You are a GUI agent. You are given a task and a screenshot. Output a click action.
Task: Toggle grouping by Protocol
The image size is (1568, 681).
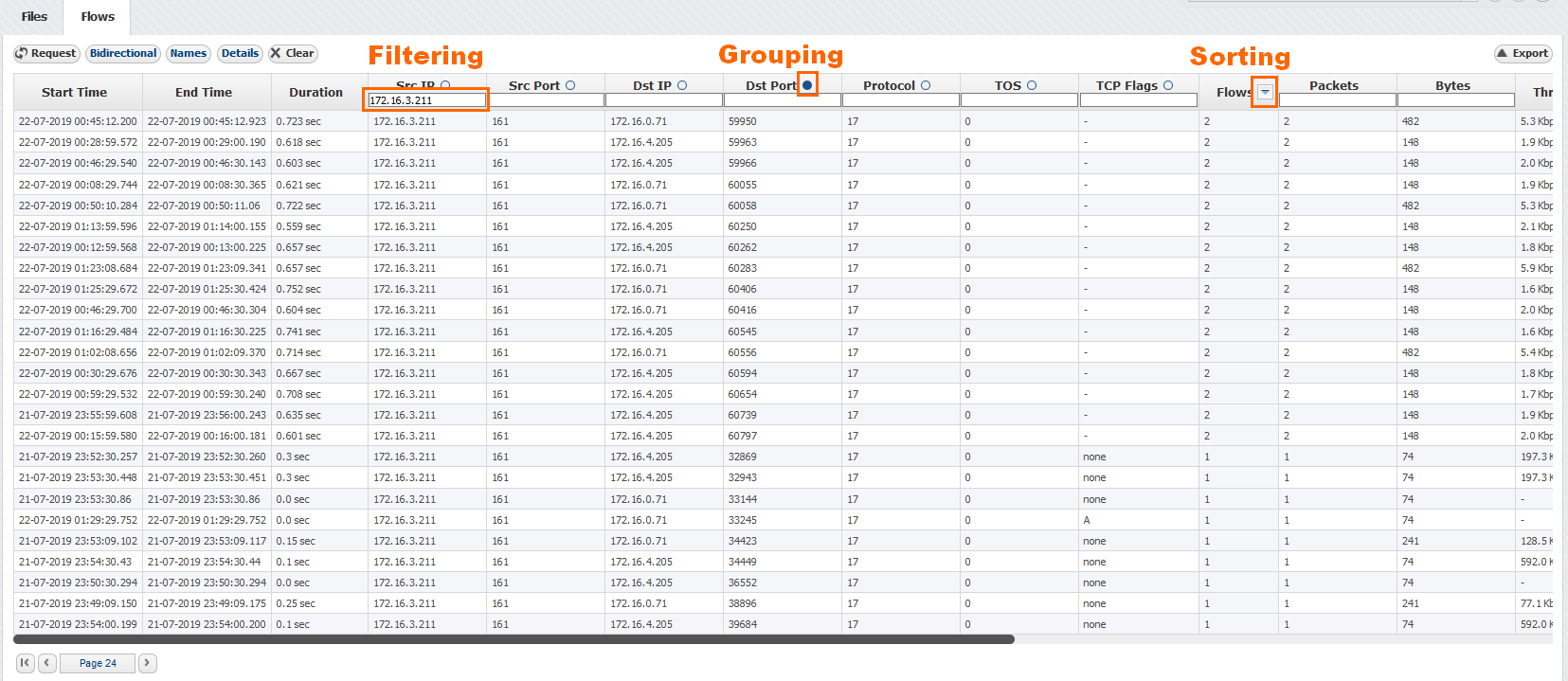point(926,85)
